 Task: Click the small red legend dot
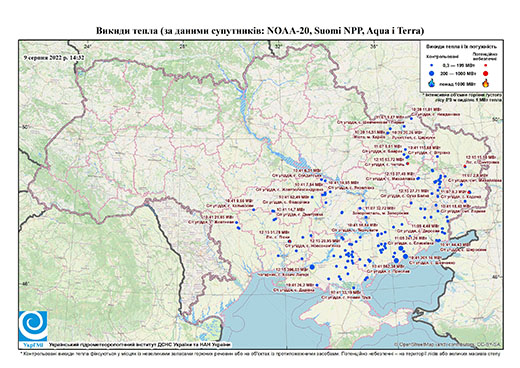point(486,66)
